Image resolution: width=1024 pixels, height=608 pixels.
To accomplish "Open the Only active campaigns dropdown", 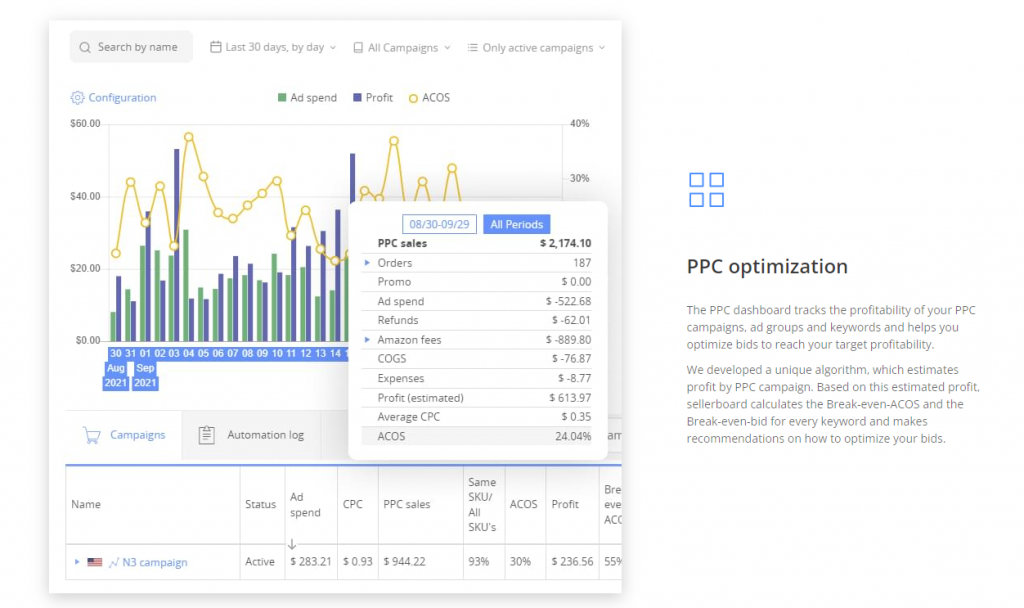I will coord(536,46).
